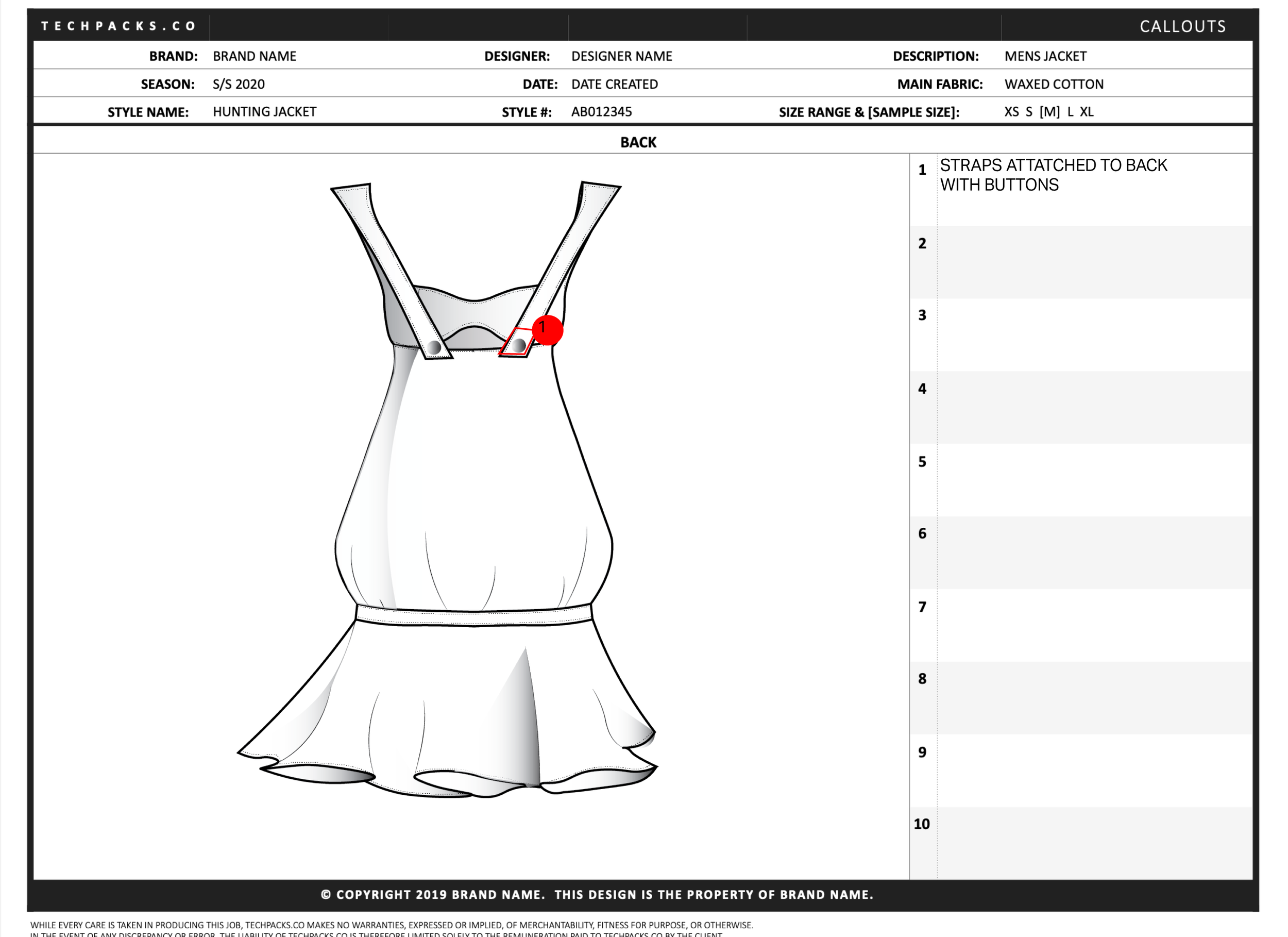
Task: Click the DESIGNER NAME field
Action: coord(621,56)
